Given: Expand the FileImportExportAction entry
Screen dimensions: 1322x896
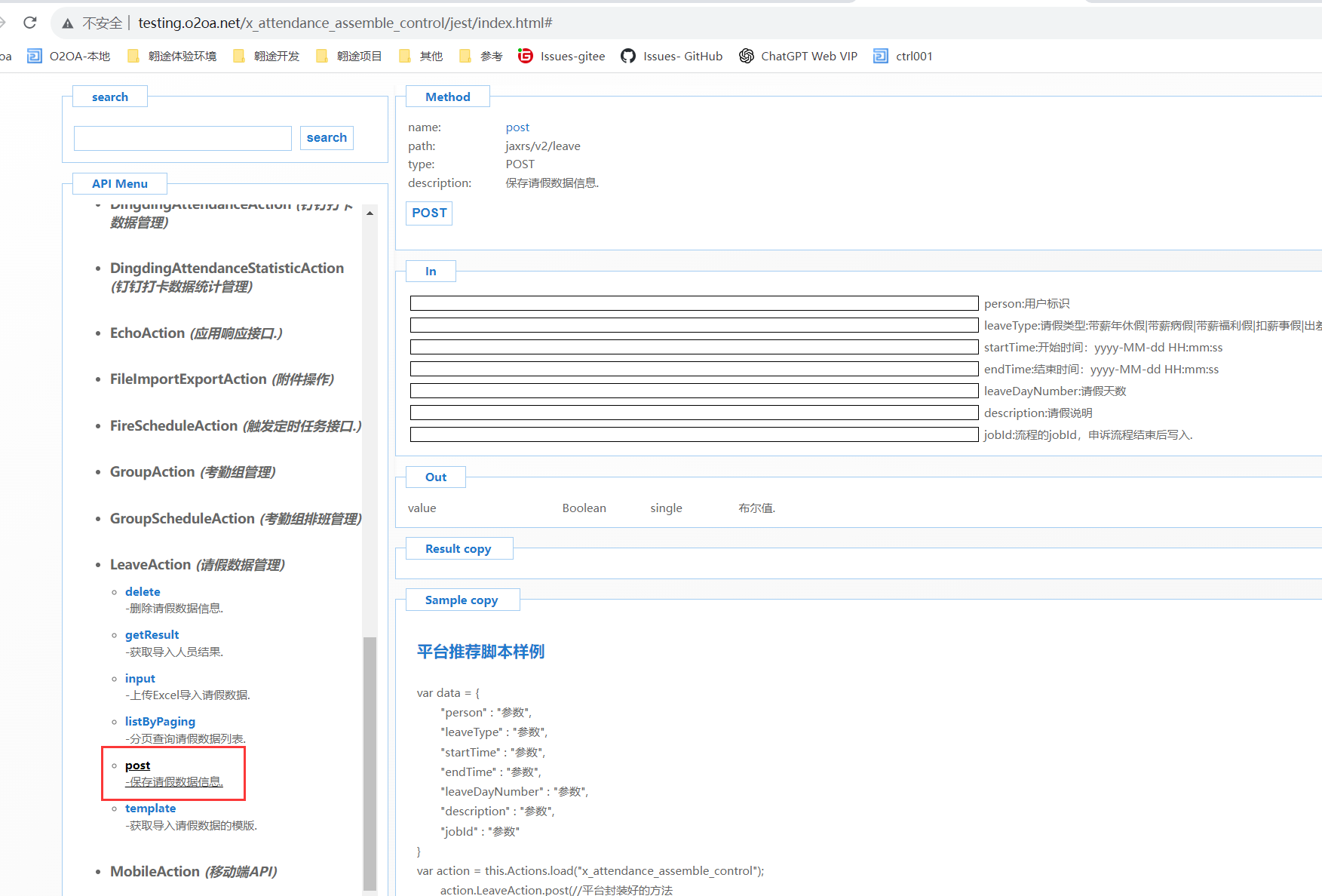Looking at the screenshot, I should pyautogui.click(x=188, y=379).
